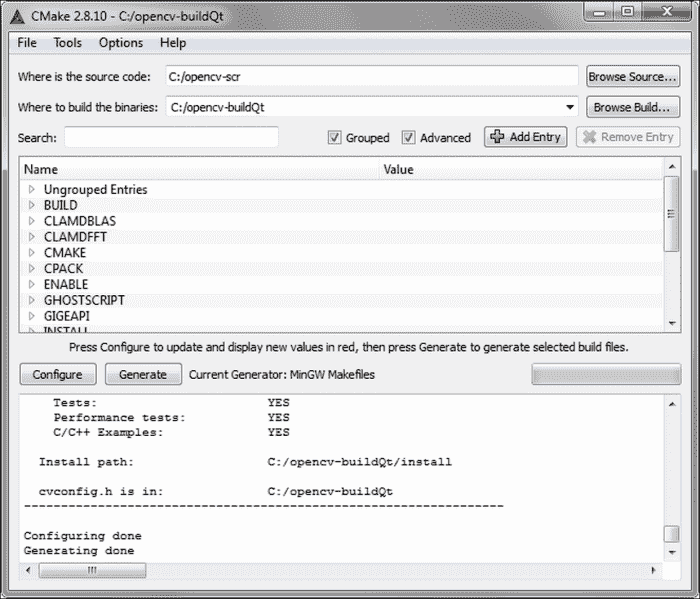The height and width of the screenshot is (599, 700).
Task: Select the CMAKE tree row
Action: 342,253
